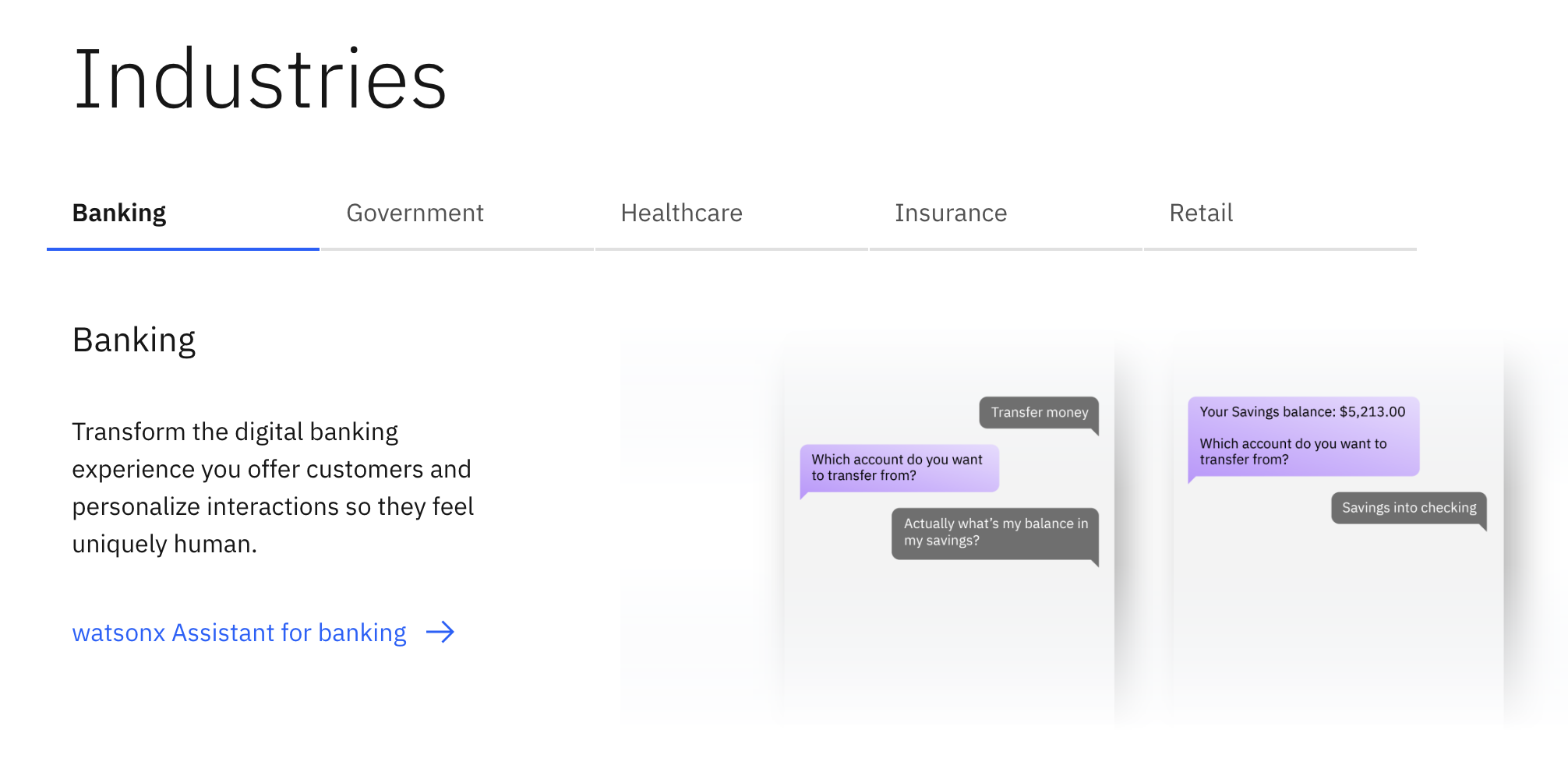This screenshot has width=1568, height=765.
Task: Select the 'Actually what's my balance in my savings?' bubble
Action: pyautogui.click(x=994, y=531)
